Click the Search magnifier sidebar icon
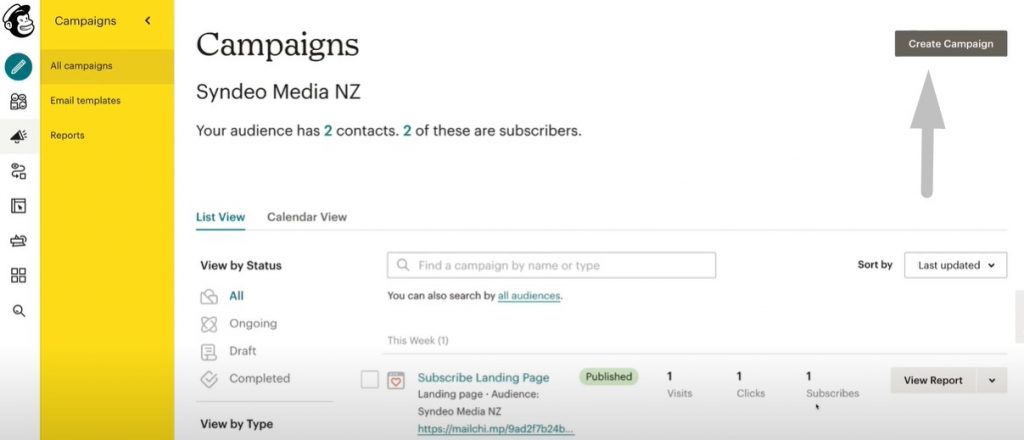Image resolution: width=1024 pixels, height=440 pixels. click(19, 311)
